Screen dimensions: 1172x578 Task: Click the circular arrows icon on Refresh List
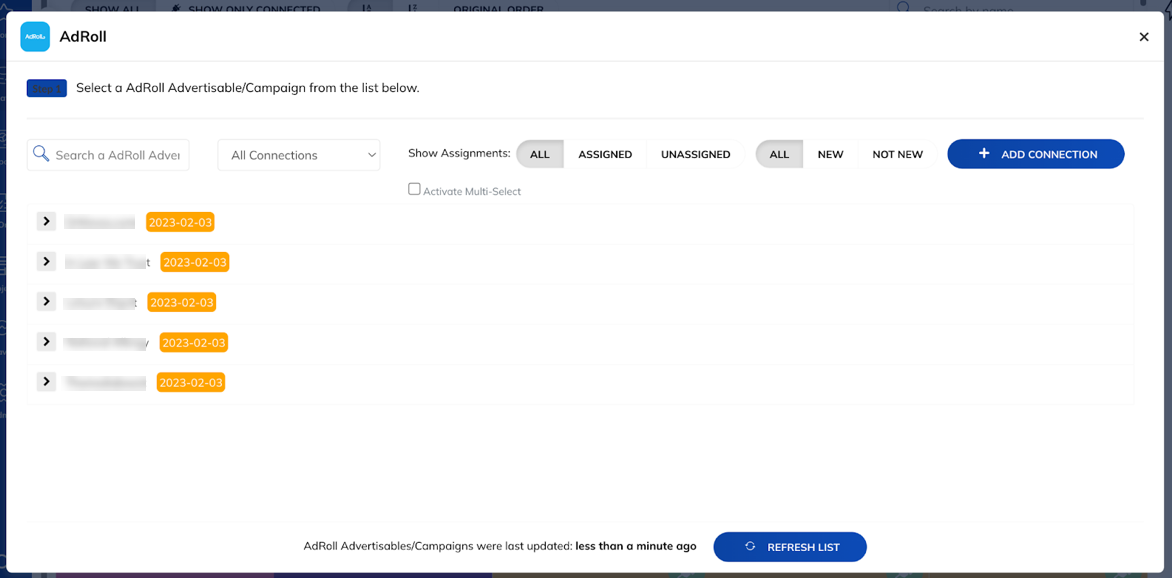(750, 547)
